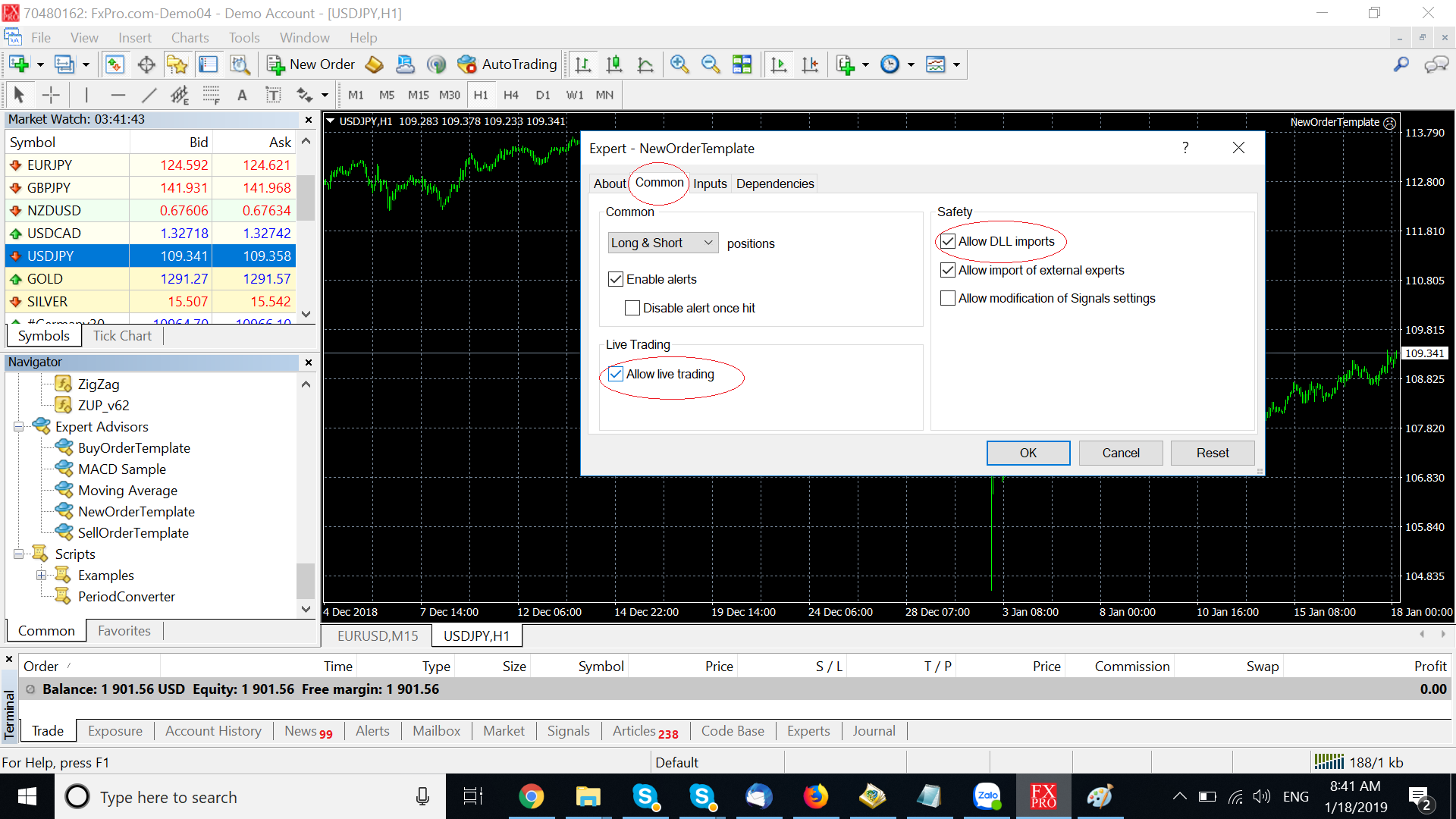
Task: Enable Disable alert once hit option
Action: pyautogui.click(x=632, y=308)
